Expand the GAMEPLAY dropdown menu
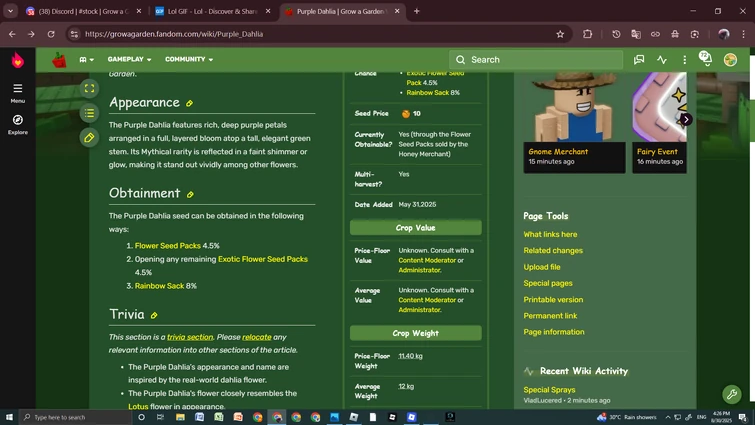The height and width of the screenshot is (425, 755). pos(130,59)
